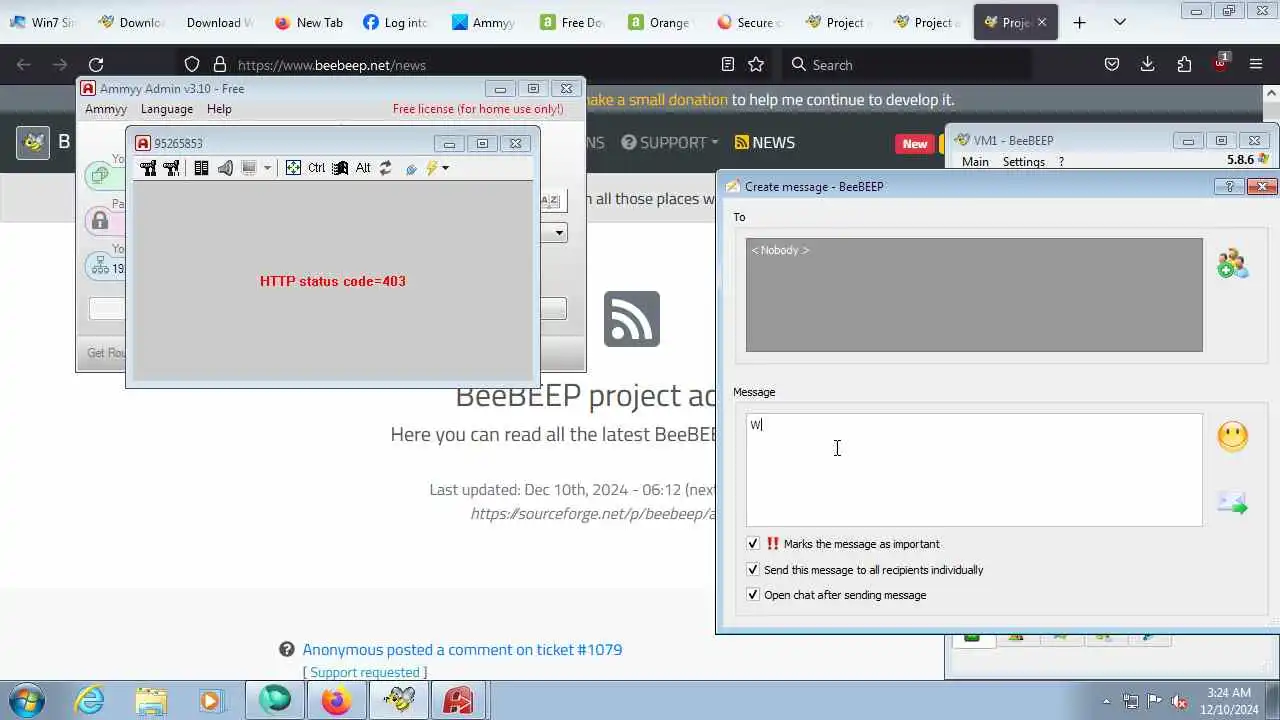
Task: Click the help question mark button in Create message dialog
Action: (x=1229, y=186)
